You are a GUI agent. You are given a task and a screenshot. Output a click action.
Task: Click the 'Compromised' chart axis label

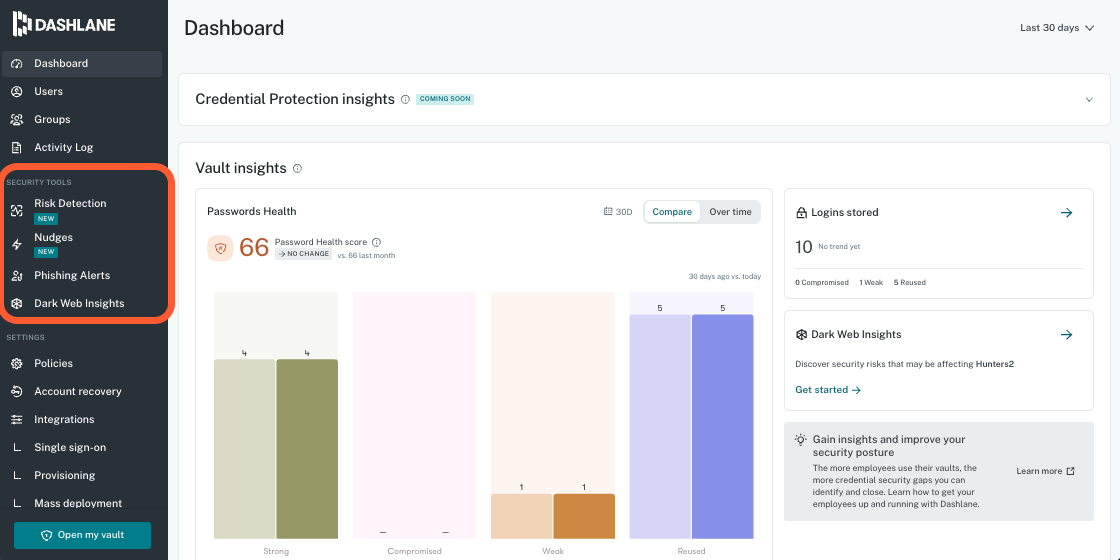[414, 551]
